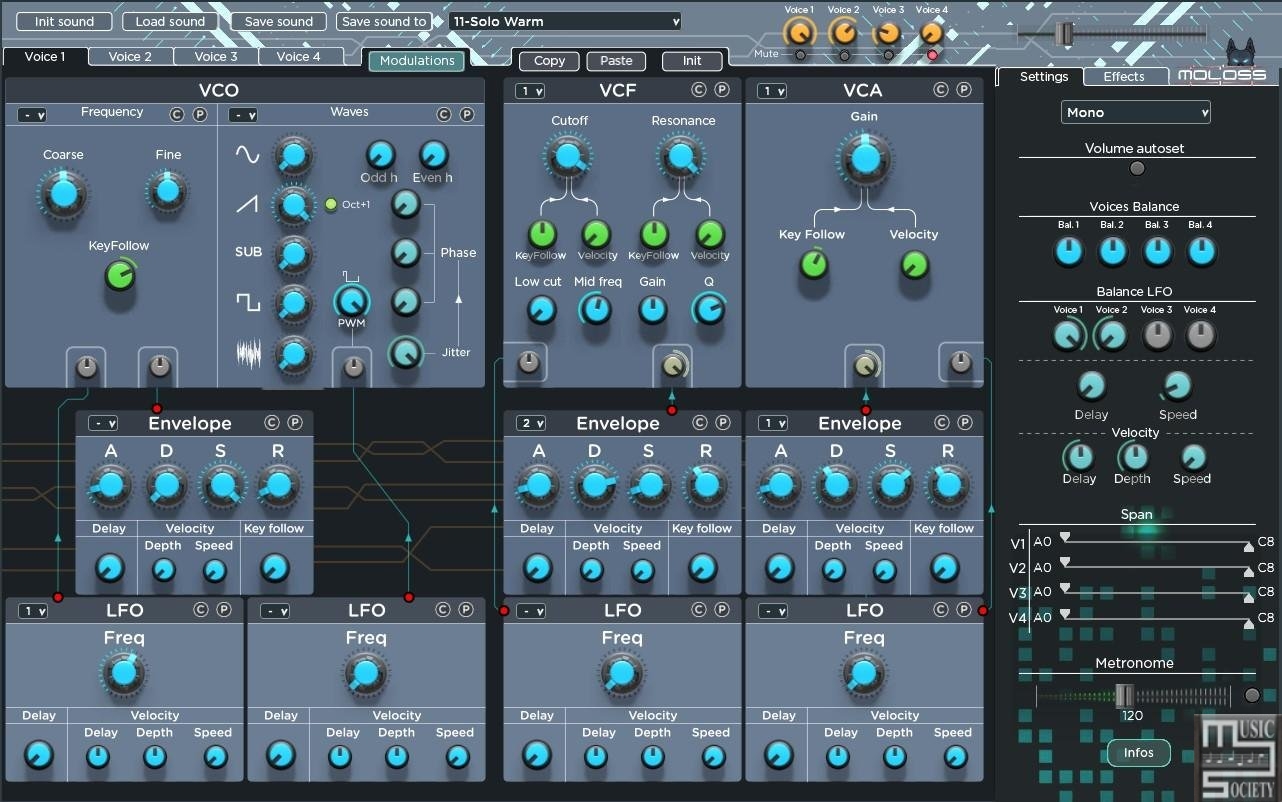Toggle the Modulations button

(x=417, y=61)
